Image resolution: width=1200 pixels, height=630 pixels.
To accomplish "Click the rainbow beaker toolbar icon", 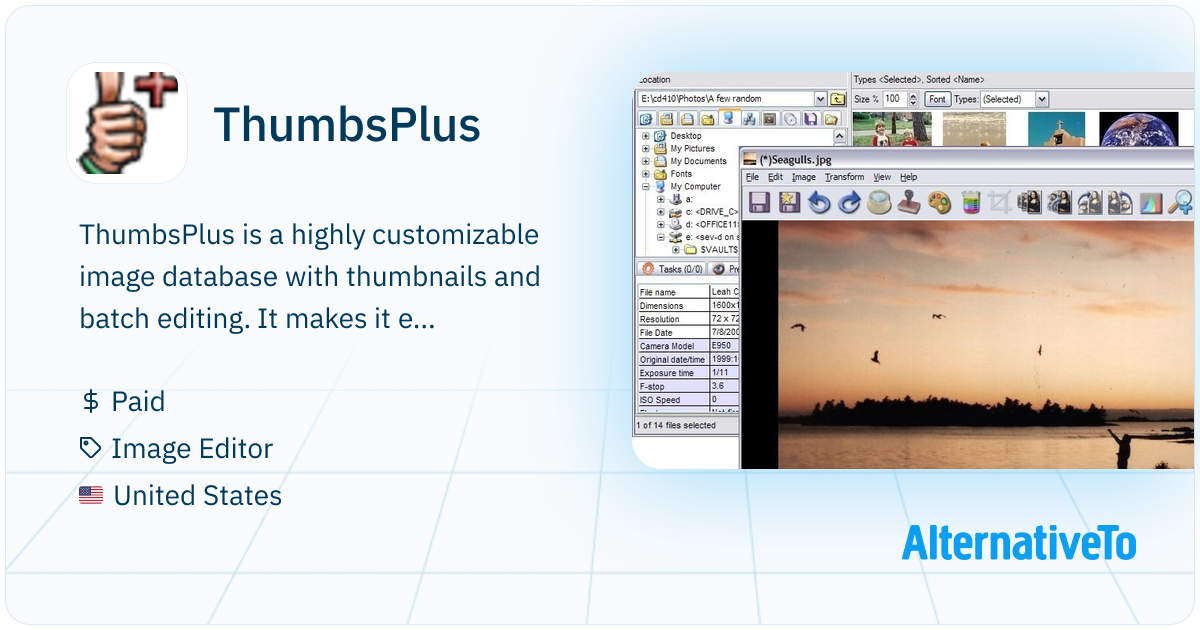I will click(969, 202).
